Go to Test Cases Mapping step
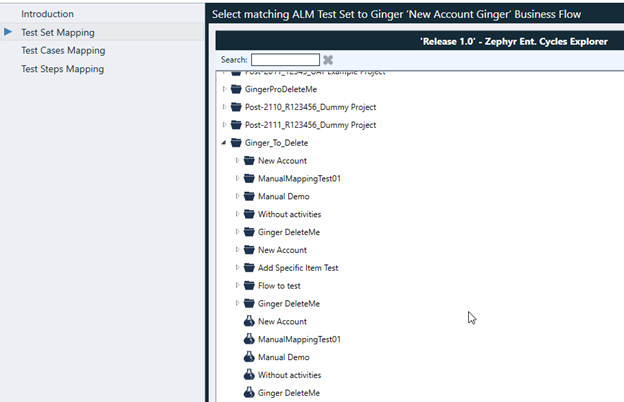Screen dimensions: 624x402 tap(63, 51)
